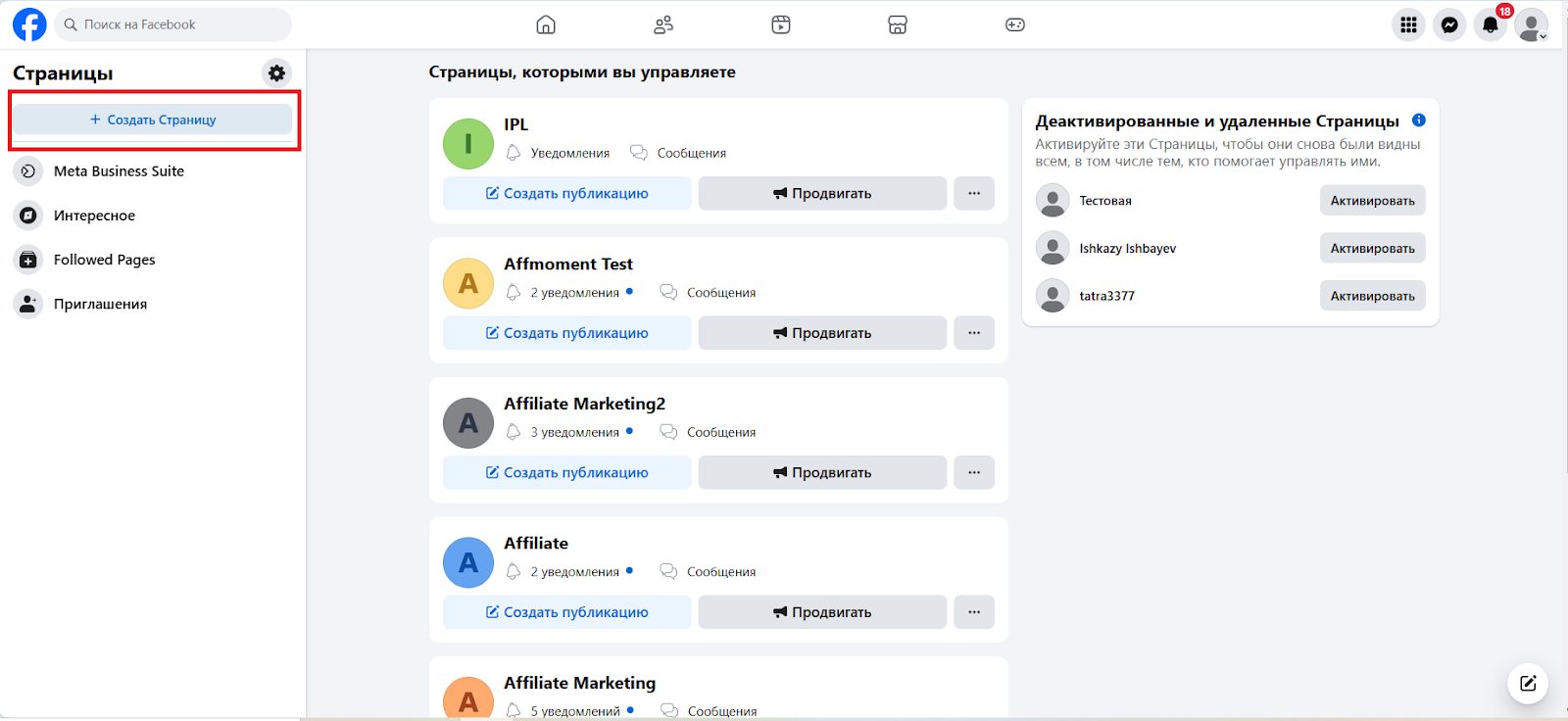Open the three-dot menu for IPL page
This screenshot has height=721, width=1568.
(974, 193)
